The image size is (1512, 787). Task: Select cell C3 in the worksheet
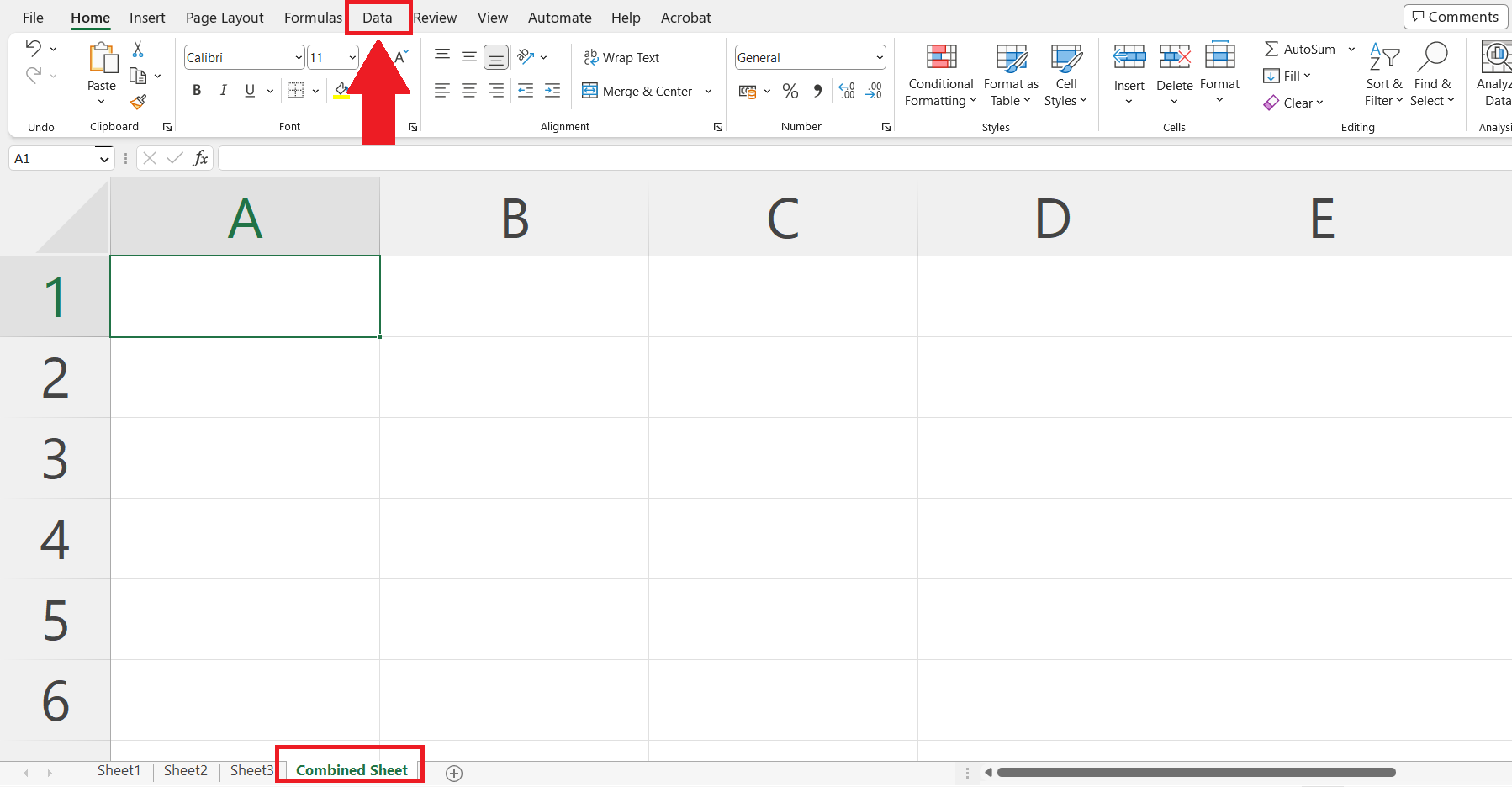pyautogui.click(x=783, y=457)
